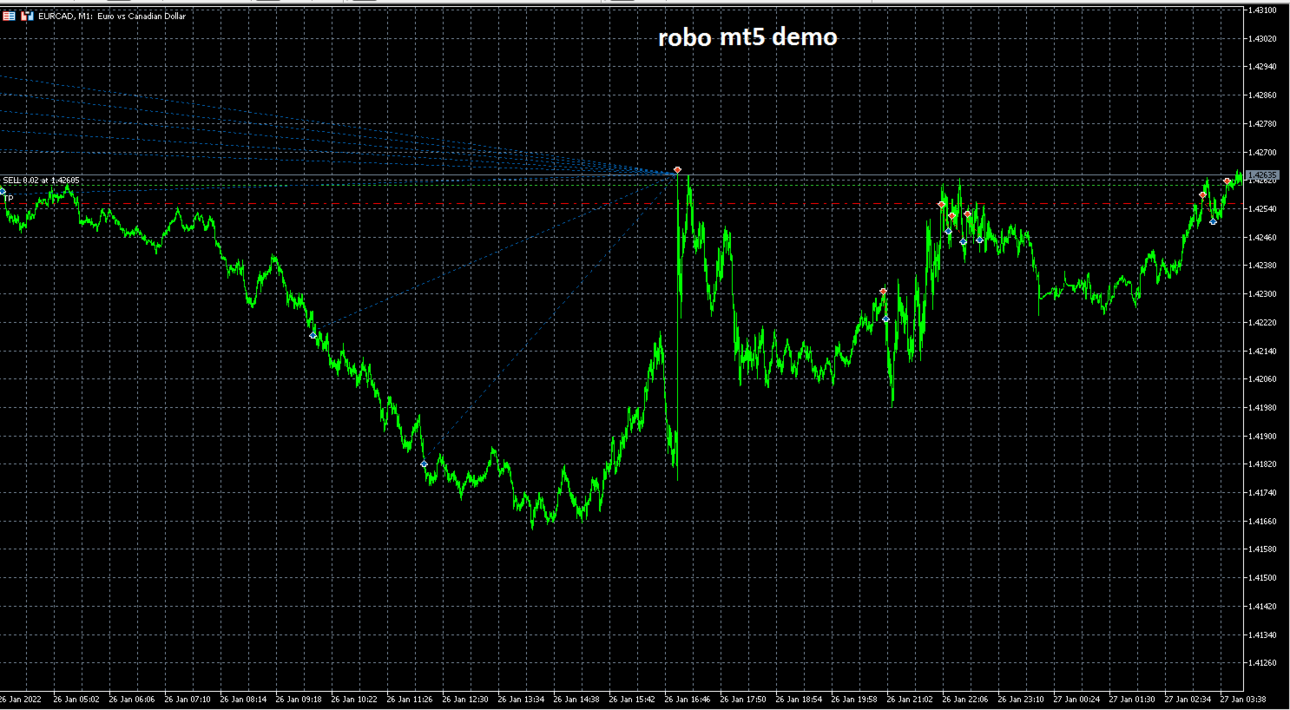Image resolution: width=1290 pixels, height=710 pixels.
Task: Click the 27 Jan 01:30 time label
Action: coord(1132,699)
